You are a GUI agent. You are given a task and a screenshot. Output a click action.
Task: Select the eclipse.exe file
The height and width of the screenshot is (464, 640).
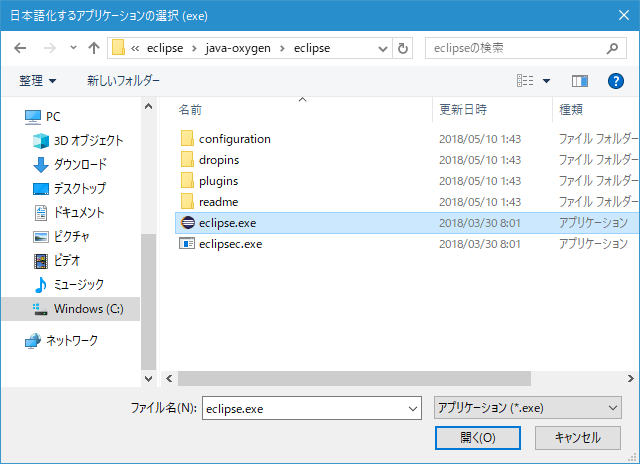(407, 223)
